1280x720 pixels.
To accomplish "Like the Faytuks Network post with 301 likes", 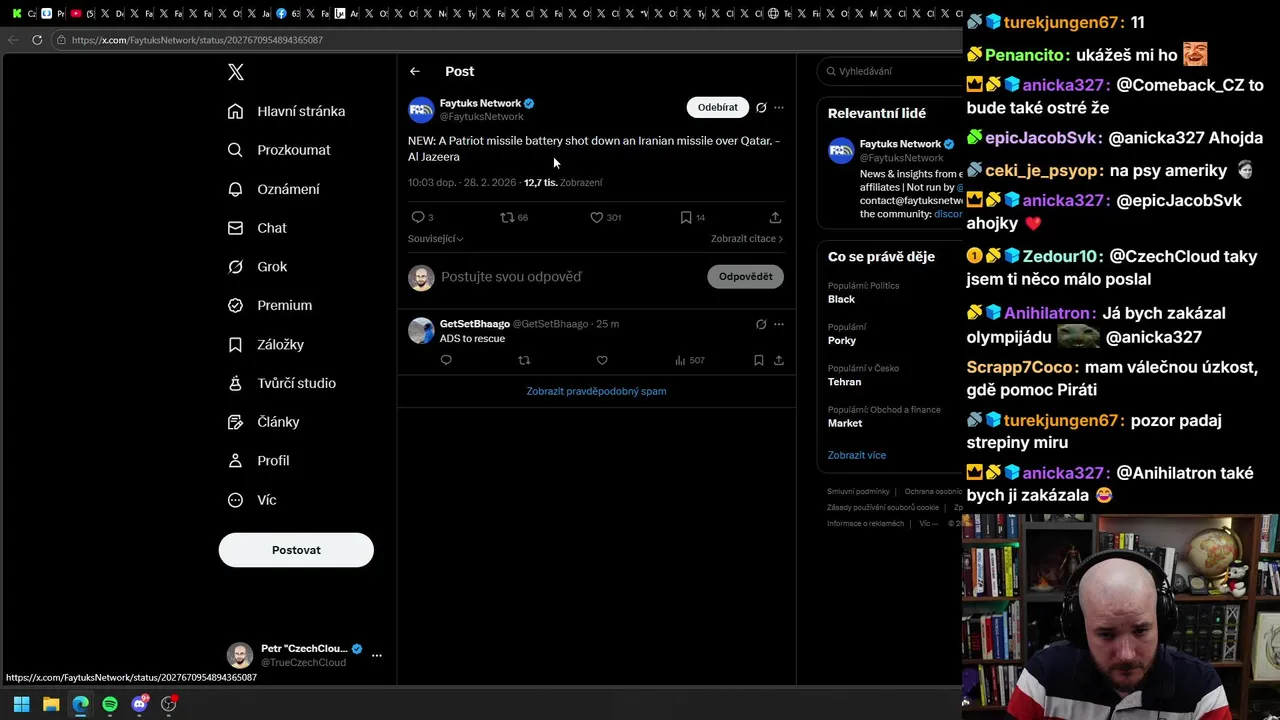I will coord(596,217).
